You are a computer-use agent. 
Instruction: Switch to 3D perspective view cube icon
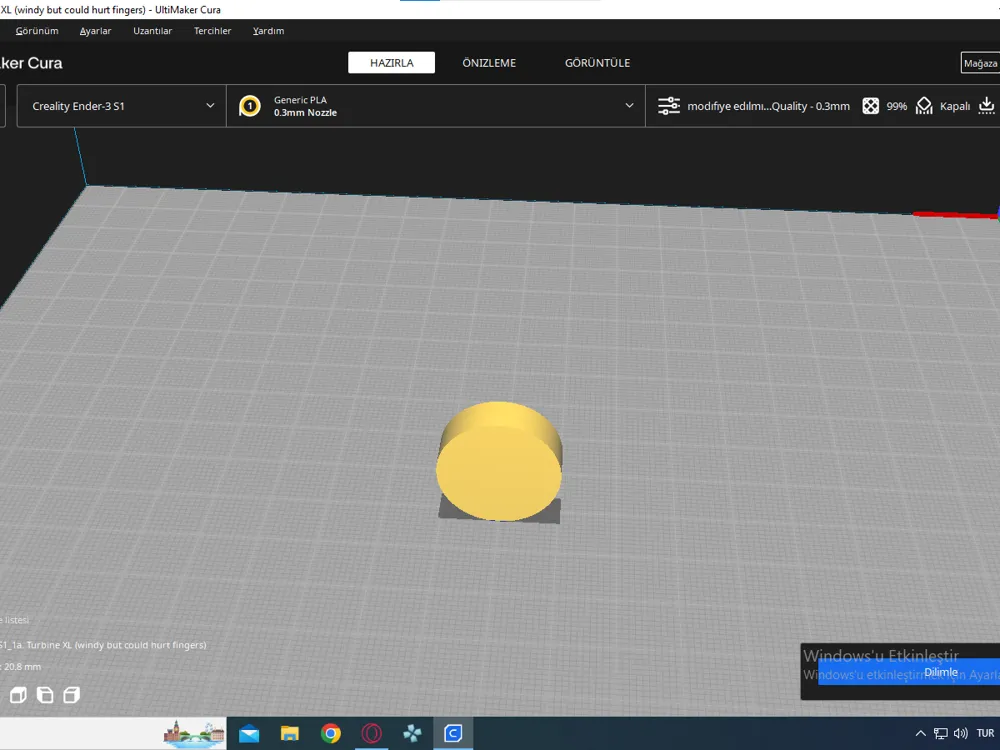[18, 695]
